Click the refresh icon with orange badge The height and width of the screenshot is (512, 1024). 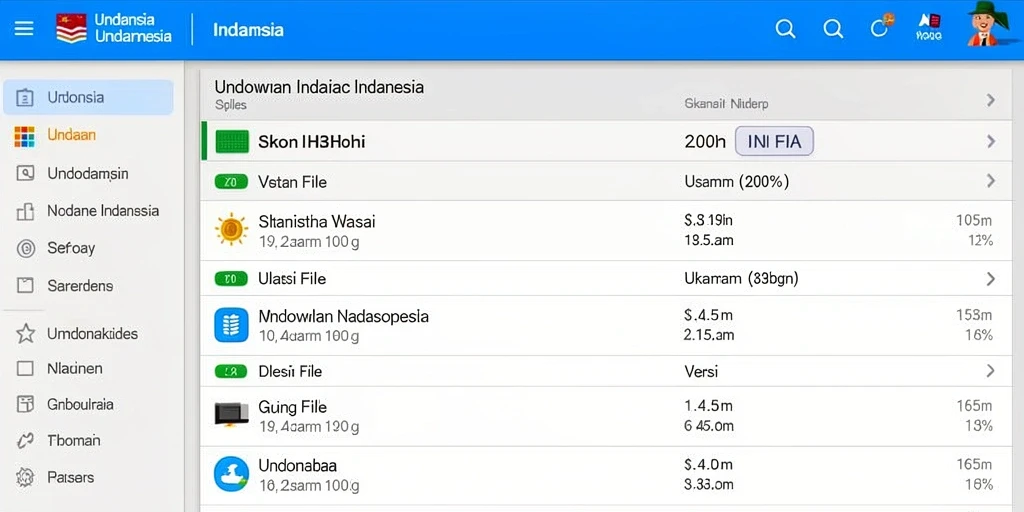[881, 27]
